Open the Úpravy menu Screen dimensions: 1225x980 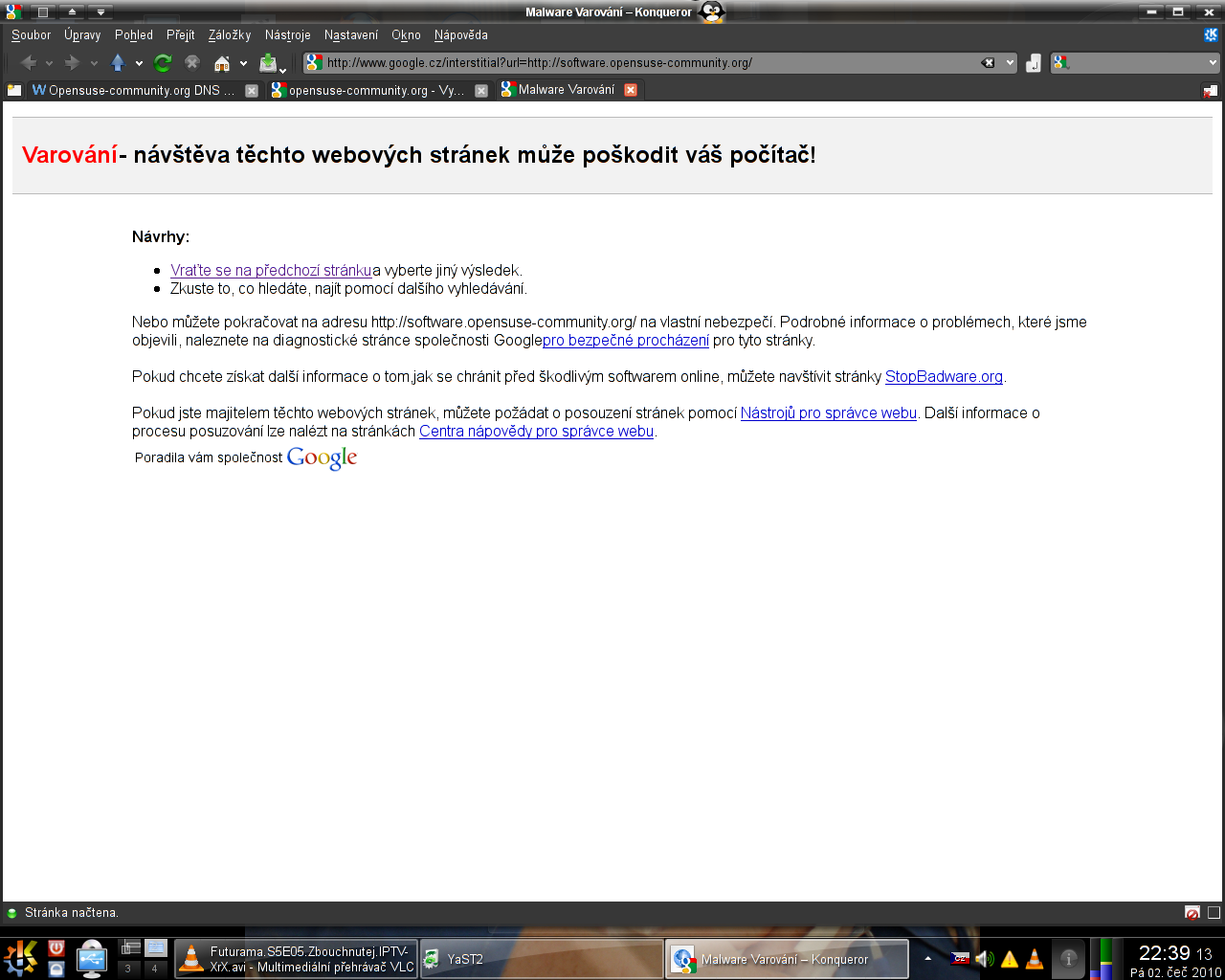(82, 35)
